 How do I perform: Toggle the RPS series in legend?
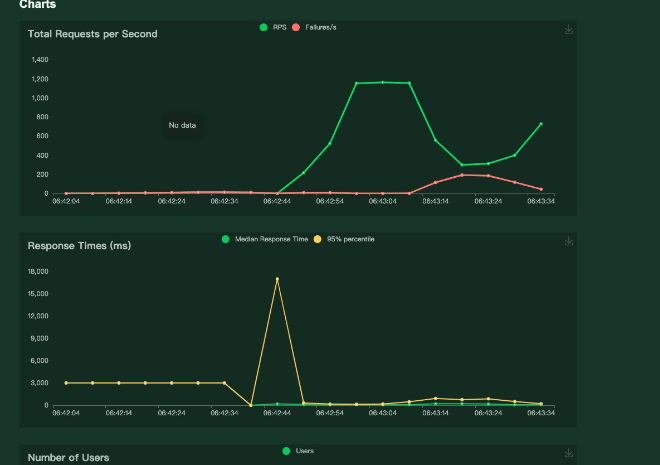[273, 27]
